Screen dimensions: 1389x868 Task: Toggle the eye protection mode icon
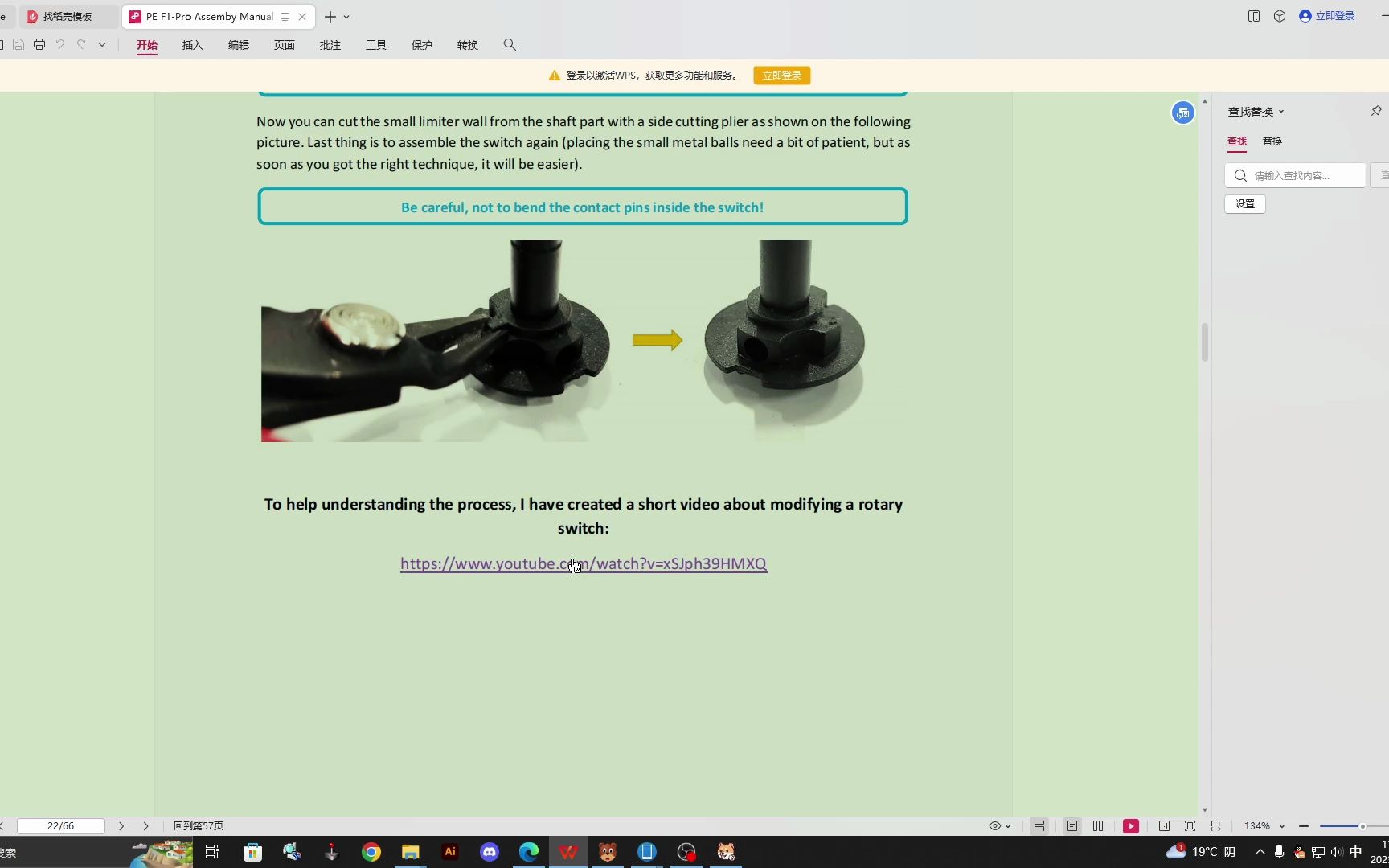[x=995, y=826]
